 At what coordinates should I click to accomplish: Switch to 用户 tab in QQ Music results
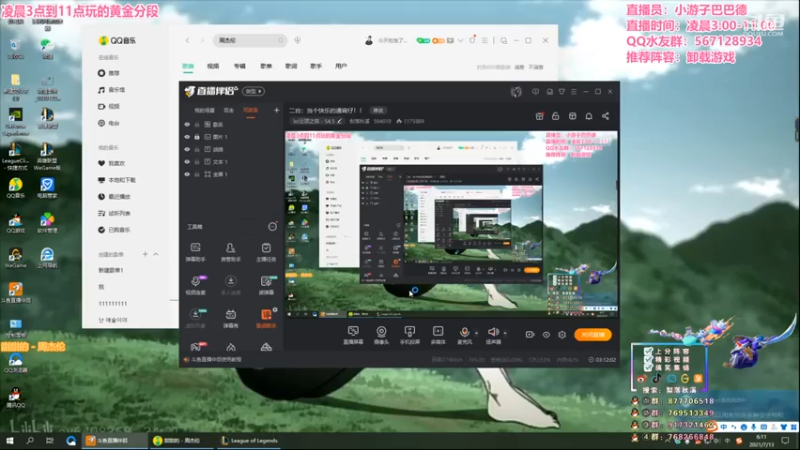point(341,66)
